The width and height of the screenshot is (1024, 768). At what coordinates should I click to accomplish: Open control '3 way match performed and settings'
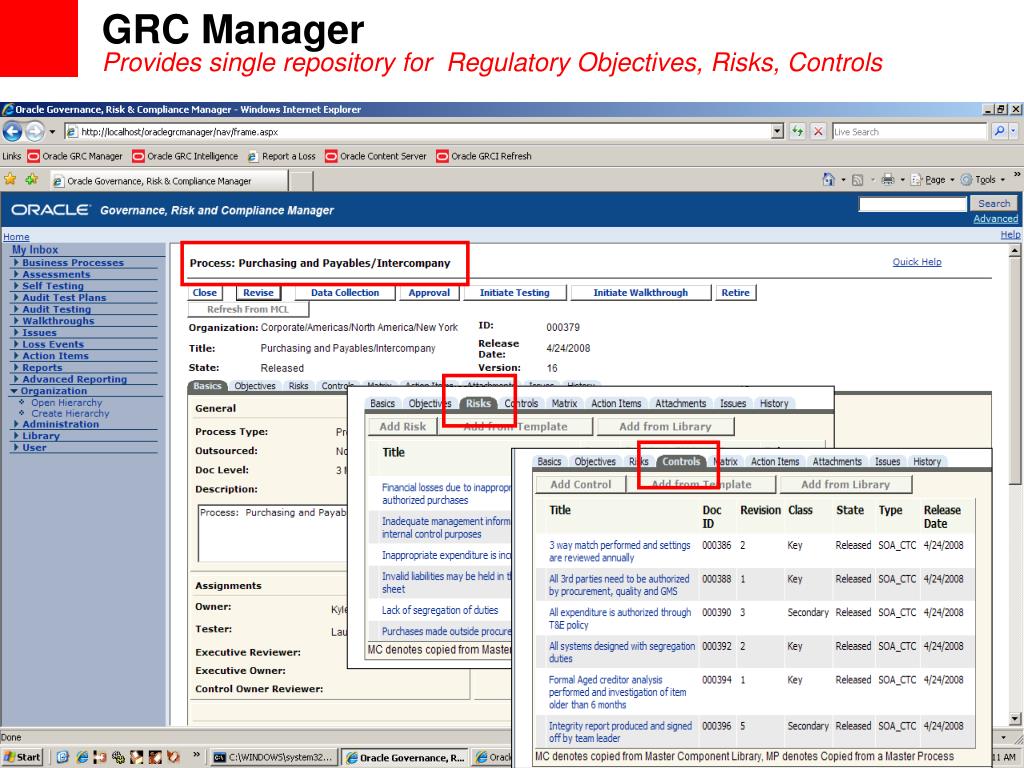click(x=619, y=551)
